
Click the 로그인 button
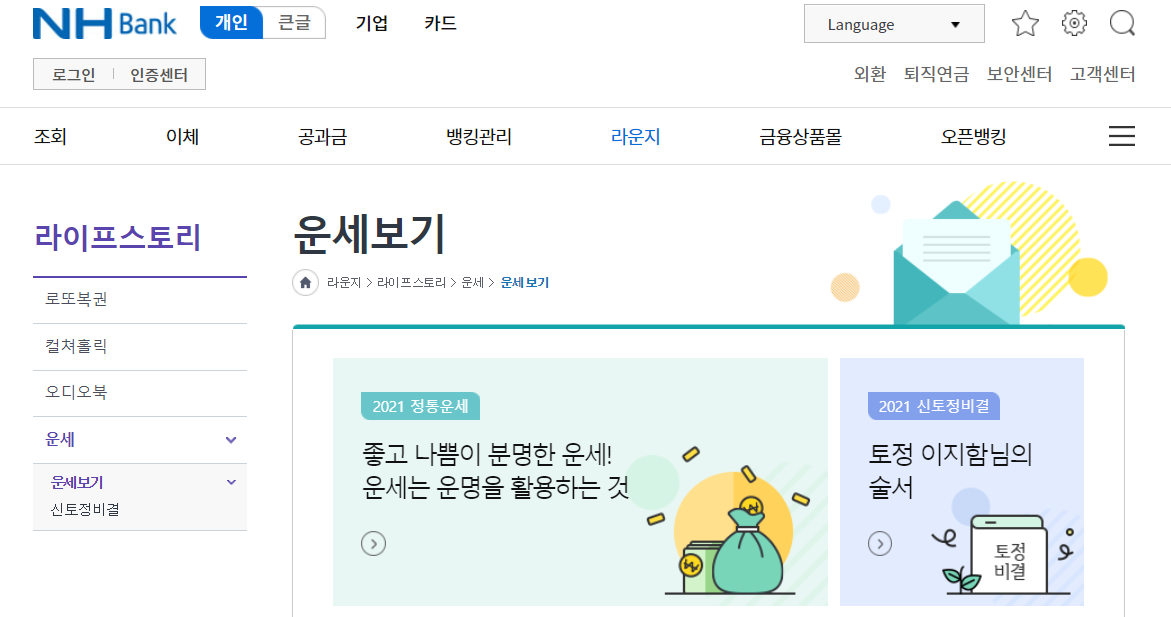[x=73, y=75]
